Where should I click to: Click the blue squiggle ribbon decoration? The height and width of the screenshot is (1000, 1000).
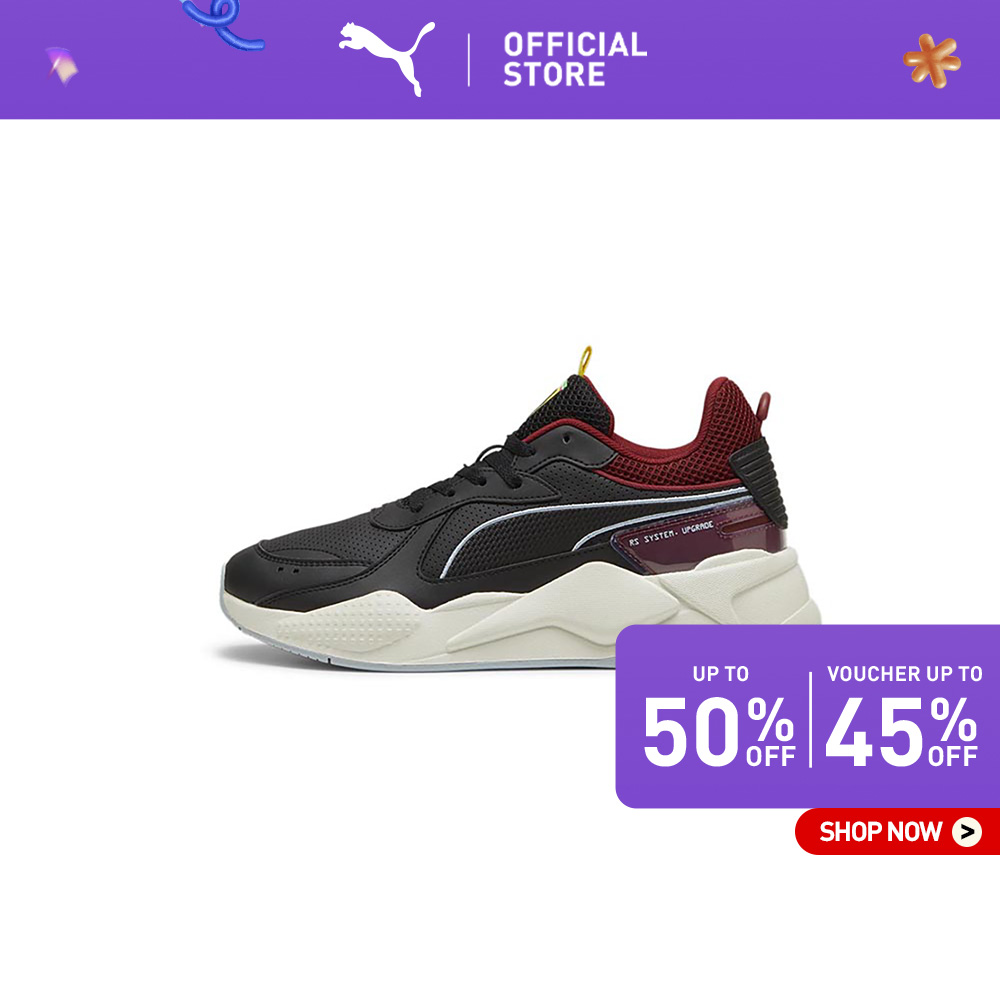click(223, 24)
